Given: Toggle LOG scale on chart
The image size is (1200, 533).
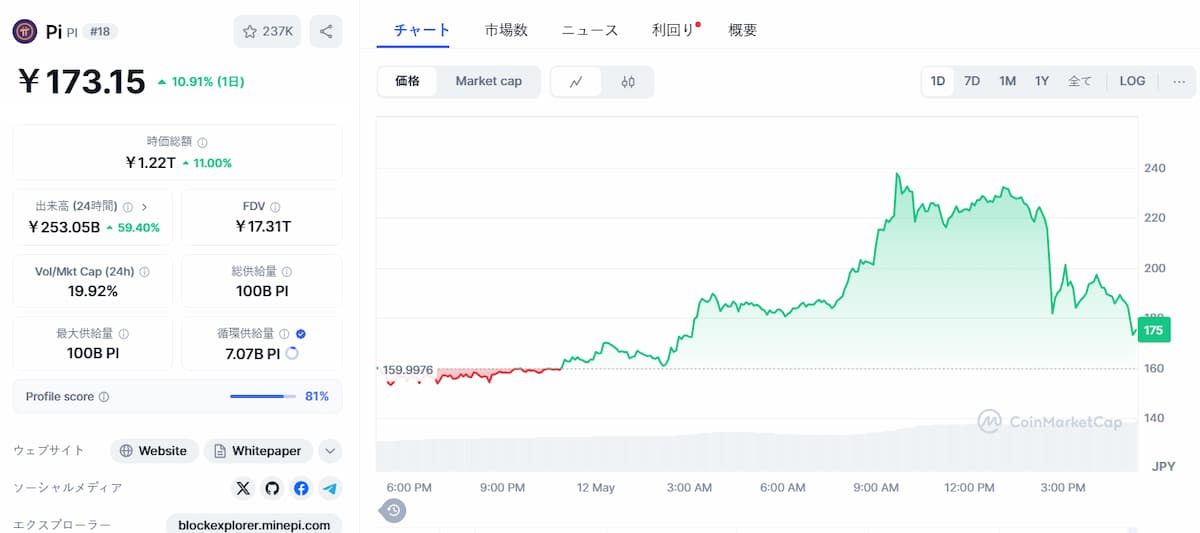Looking at the screenshot, I should (1132, 81).
